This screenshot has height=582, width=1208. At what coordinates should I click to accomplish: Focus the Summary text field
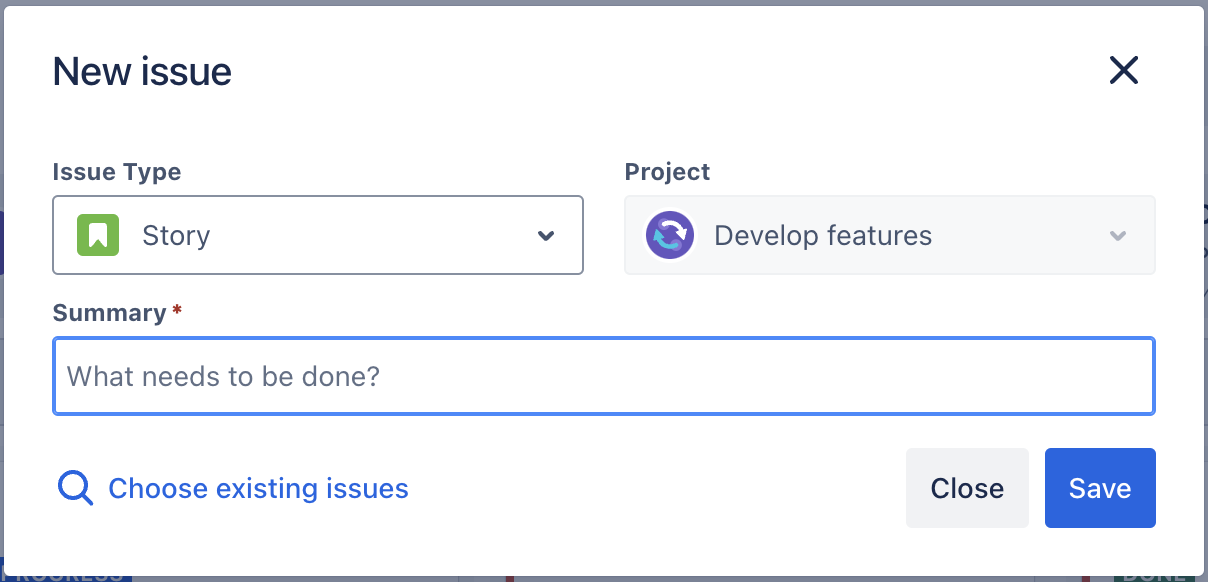click(x=603, y=377)
